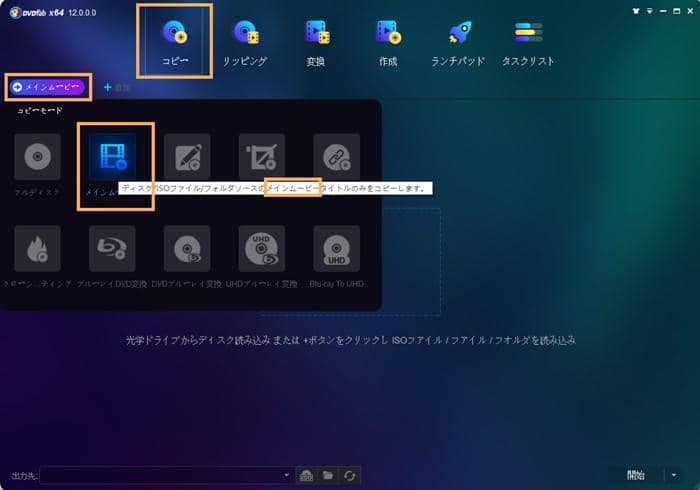Select the メインムービー copy mode icon
The image size is (700, 490).
tap(112, 157)
